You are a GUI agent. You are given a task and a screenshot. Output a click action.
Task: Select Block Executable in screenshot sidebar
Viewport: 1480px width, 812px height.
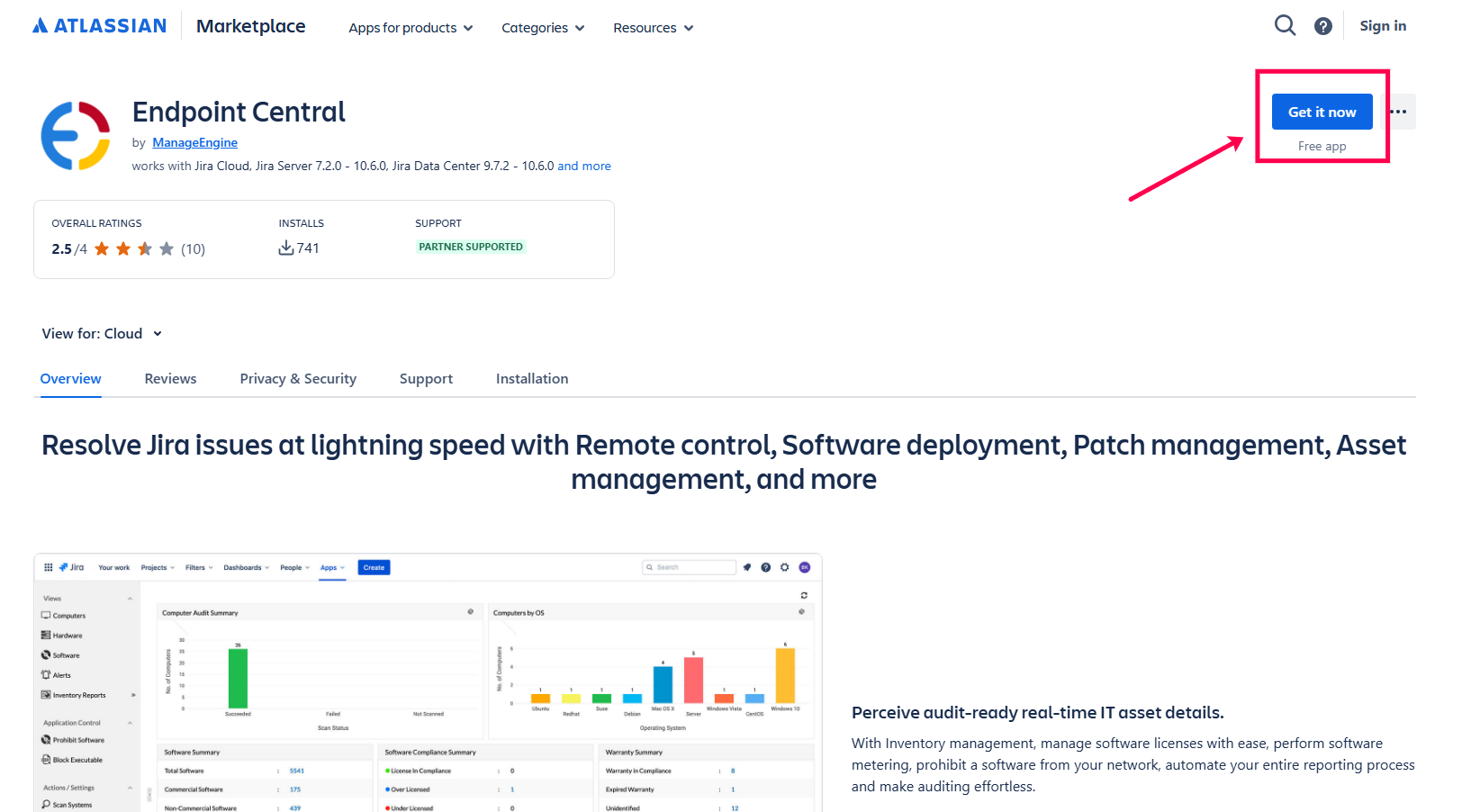[72, 760]
